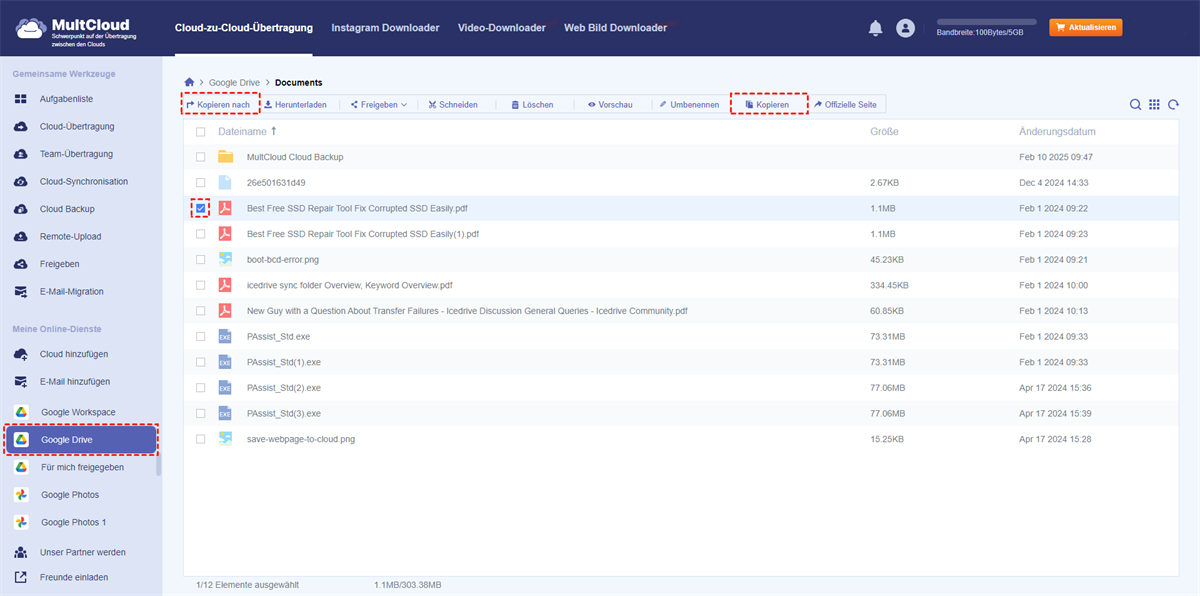Switch to grid view icon
The height and width of the screenshot is (596, 1200).
click(1154, 104)
